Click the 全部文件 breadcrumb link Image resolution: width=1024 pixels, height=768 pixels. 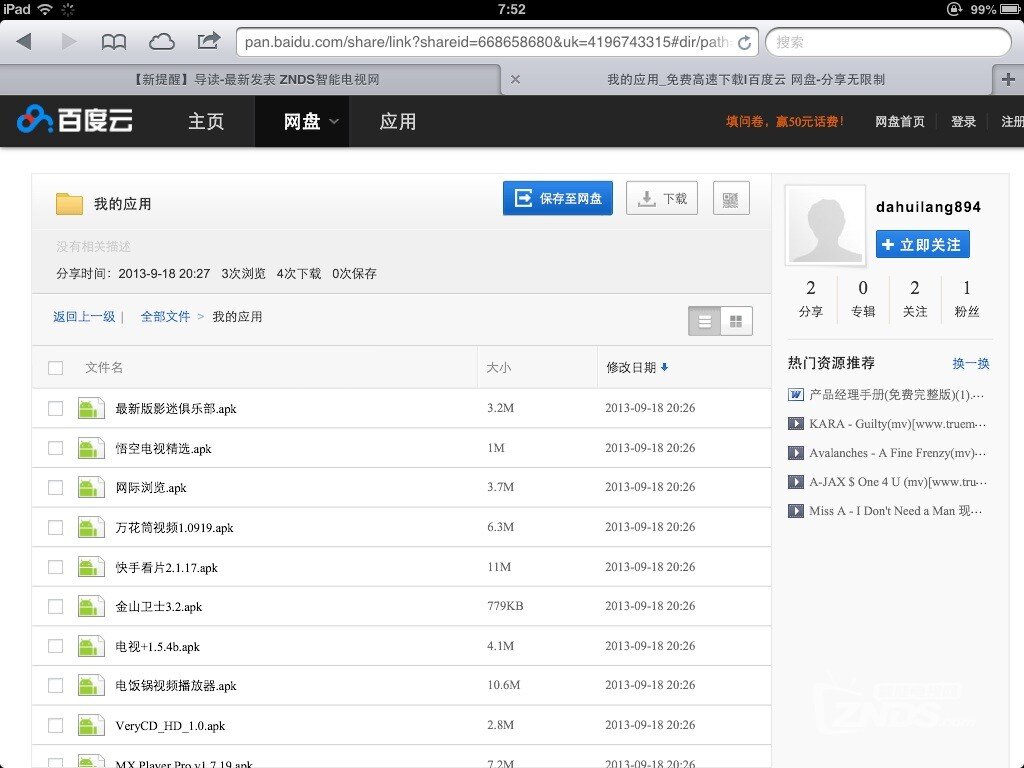pos(165,317)
